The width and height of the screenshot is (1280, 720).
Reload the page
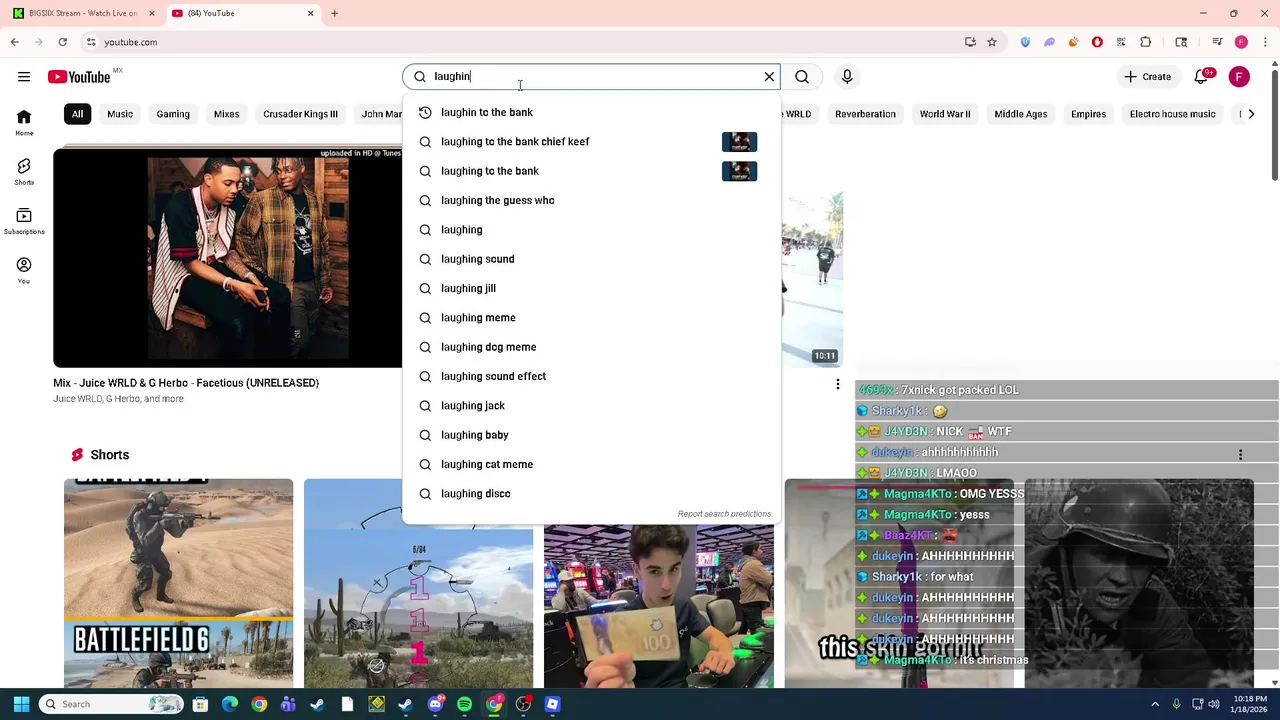tap(62, 42)
